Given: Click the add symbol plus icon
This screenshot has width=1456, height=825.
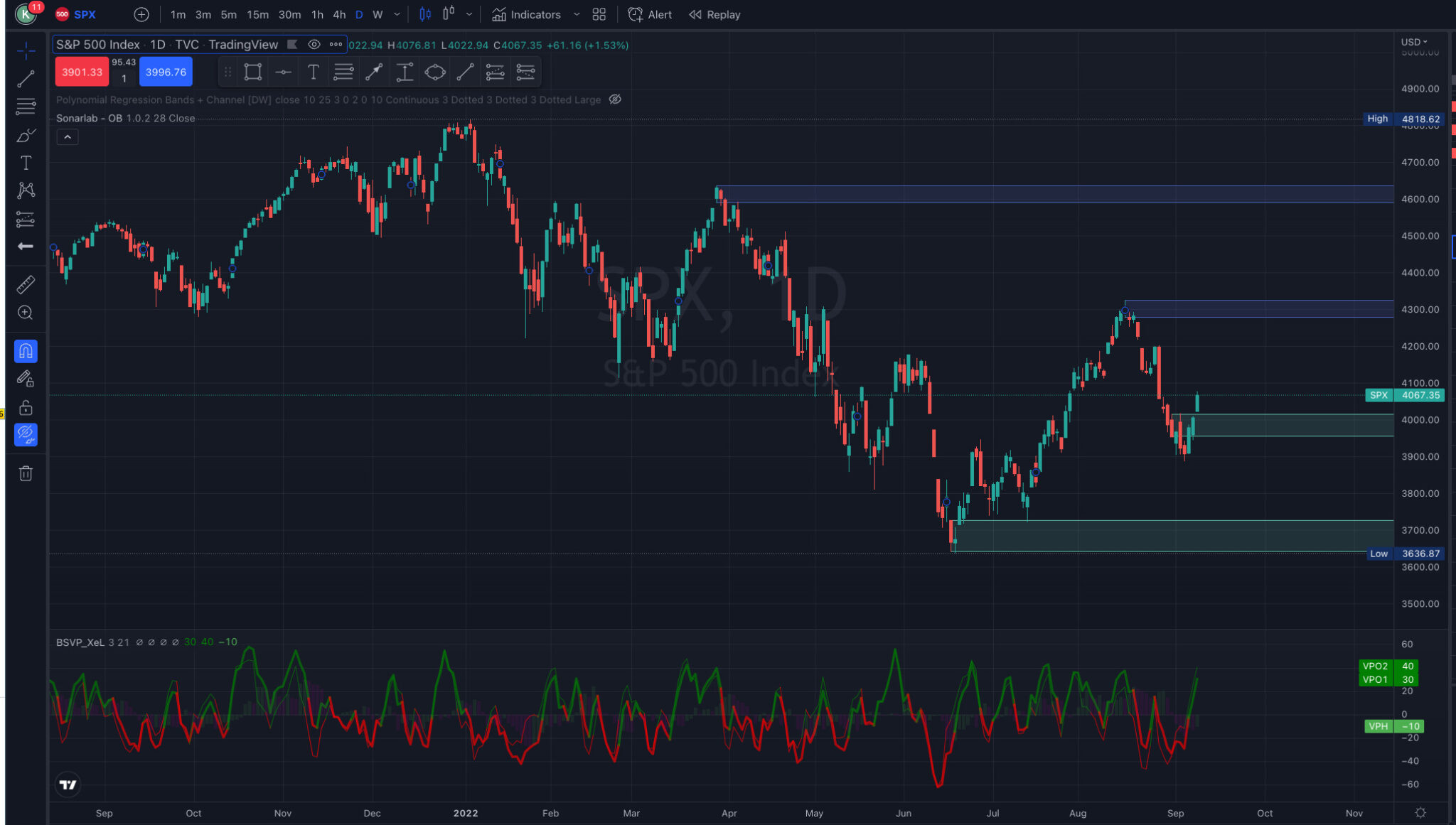Looking at the screenshot, I should (141, 14).
